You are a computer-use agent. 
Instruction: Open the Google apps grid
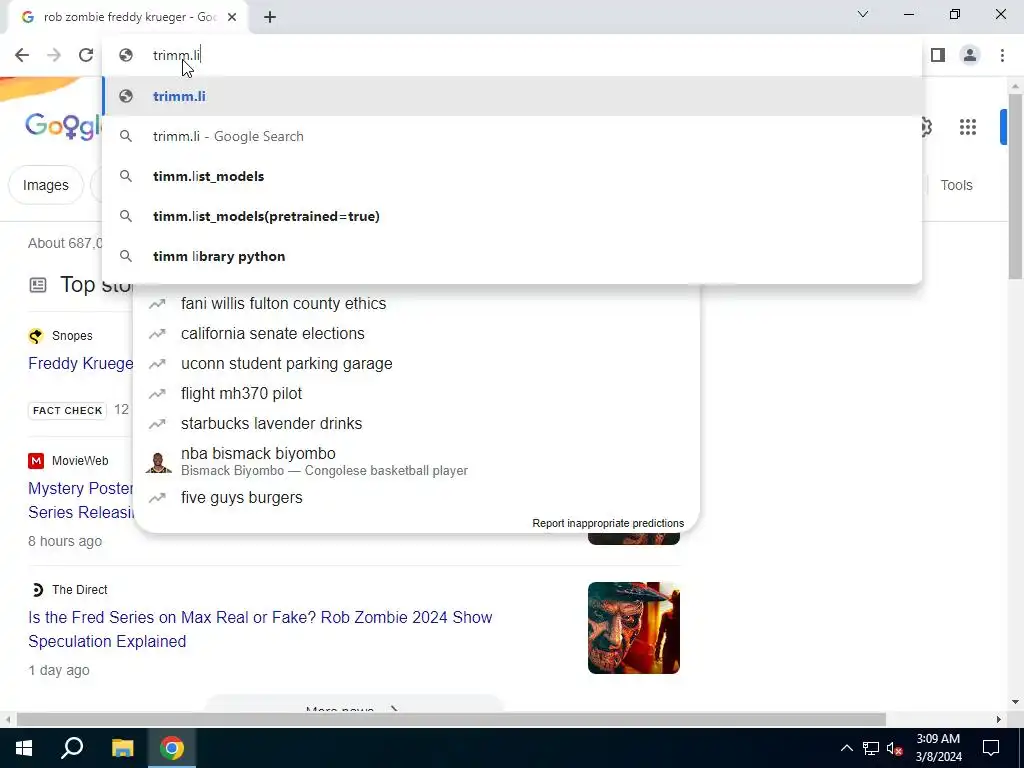[968, 127]
